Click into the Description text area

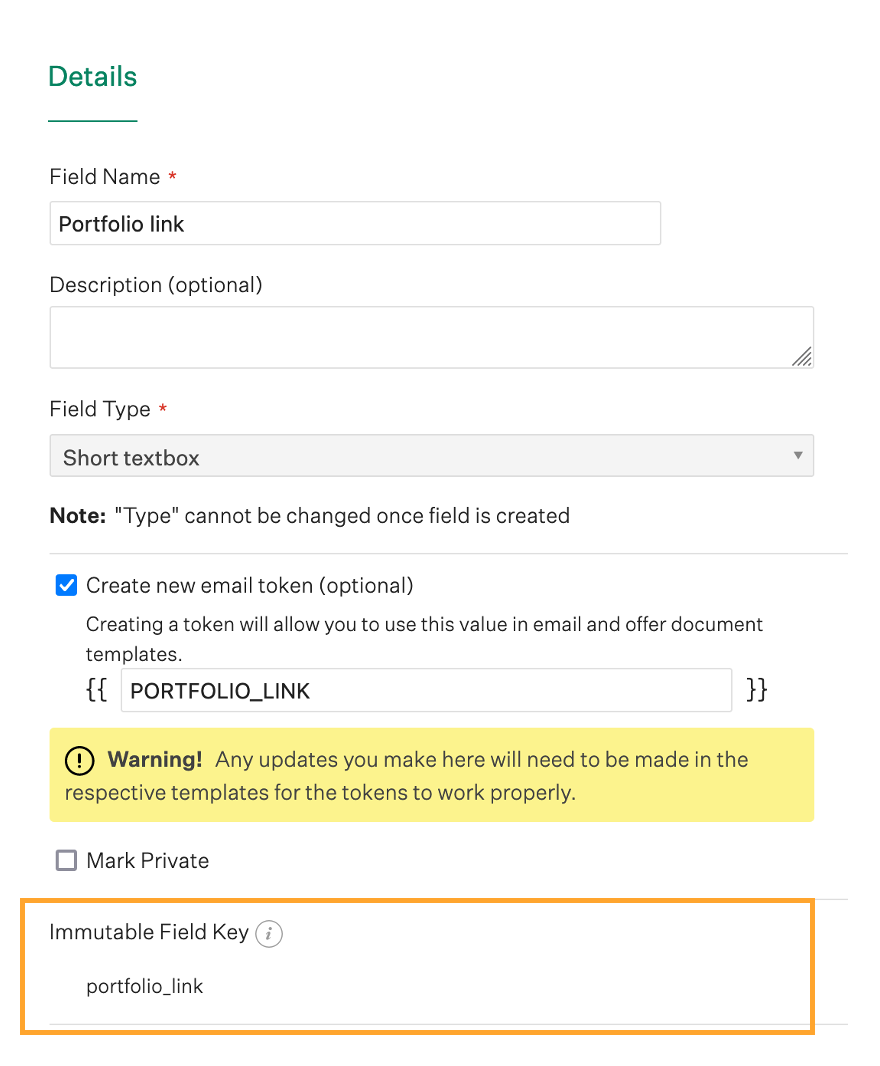tap(431, 337)
